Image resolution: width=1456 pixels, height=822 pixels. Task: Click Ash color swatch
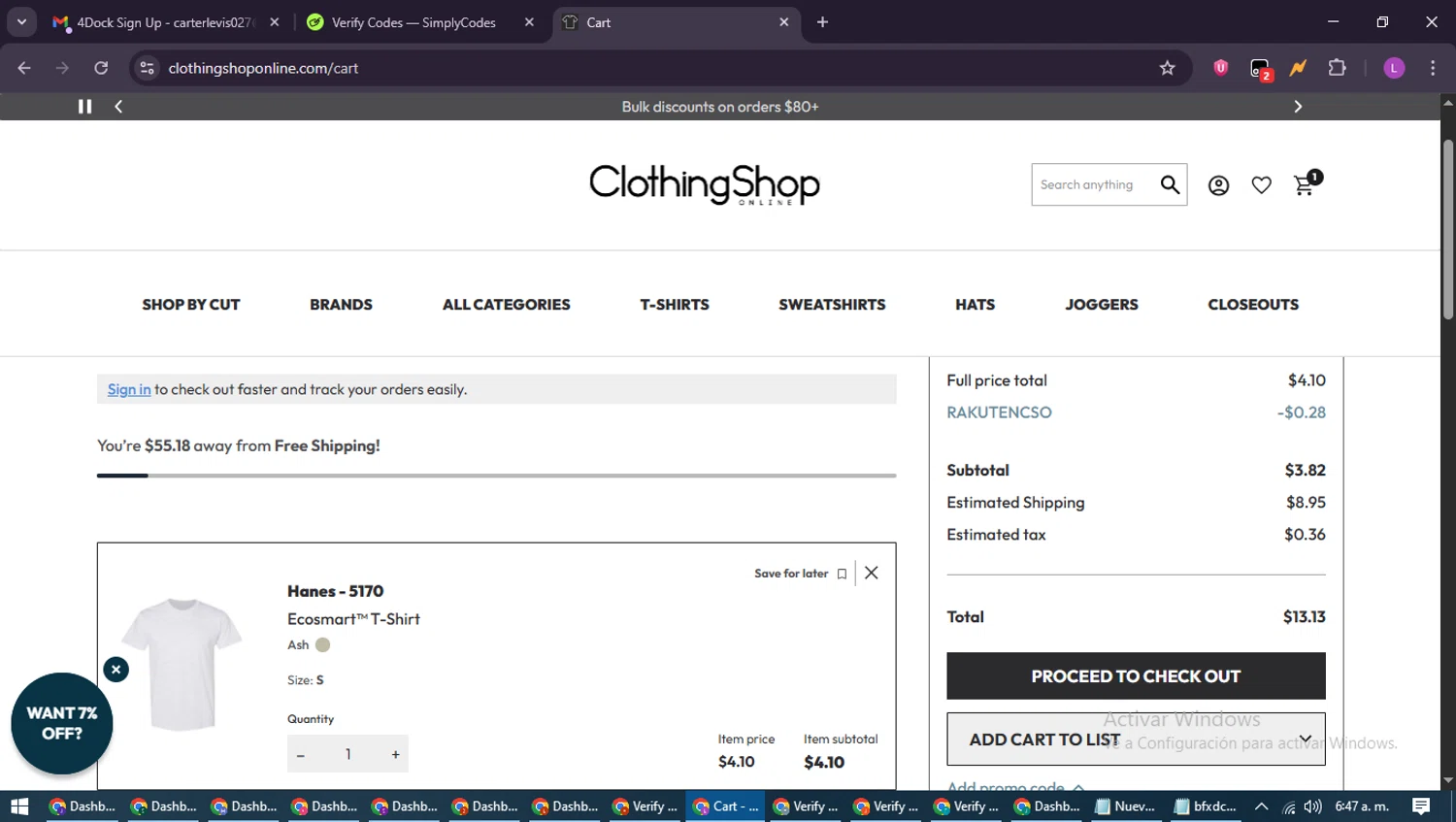point(322,644)
